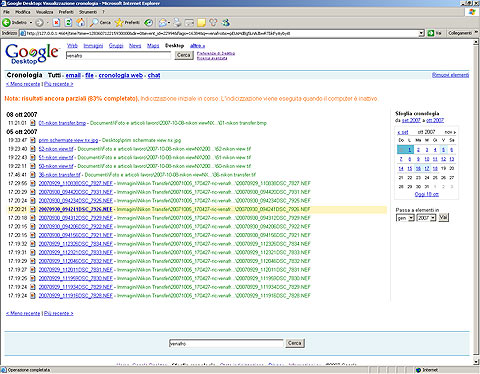Click the Search (Cerca) magnifier icon
Image resolution: width=480 pixels, height=374 pixels.
[94, 23]
